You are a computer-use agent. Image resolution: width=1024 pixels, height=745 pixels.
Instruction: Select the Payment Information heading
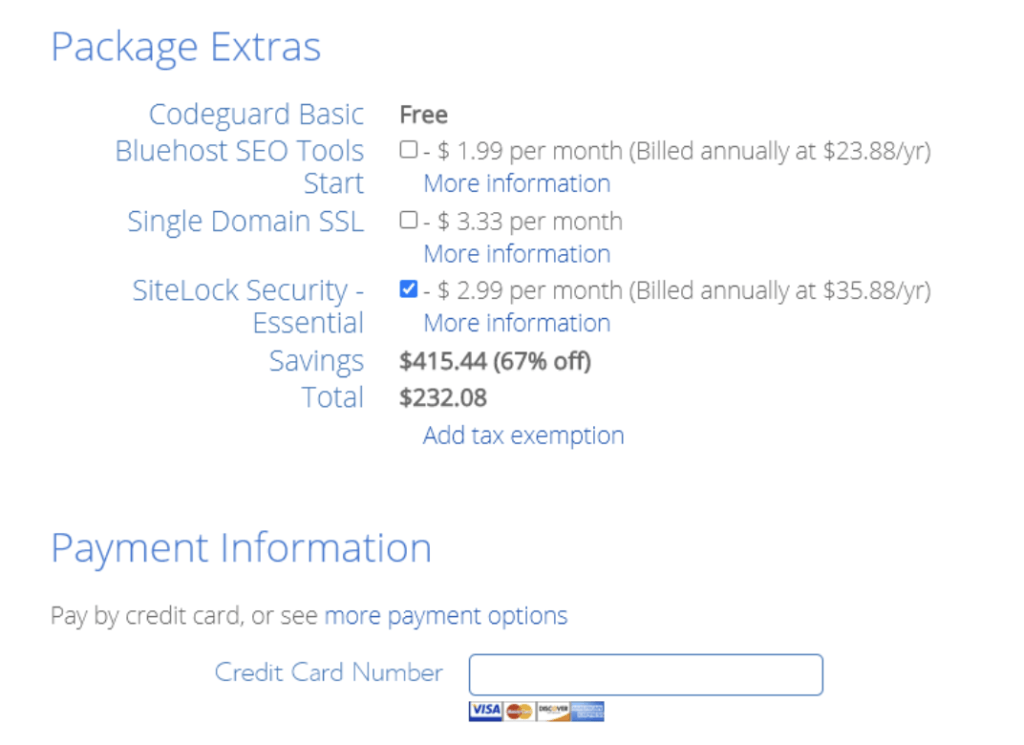(x=240, y=547)
